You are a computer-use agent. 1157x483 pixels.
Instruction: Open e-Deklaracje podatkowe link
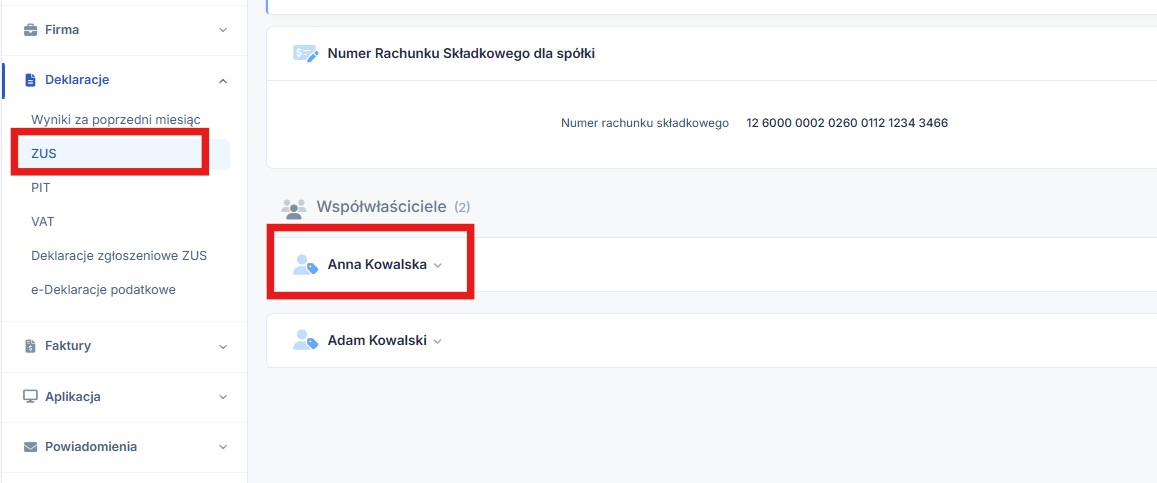103,289
